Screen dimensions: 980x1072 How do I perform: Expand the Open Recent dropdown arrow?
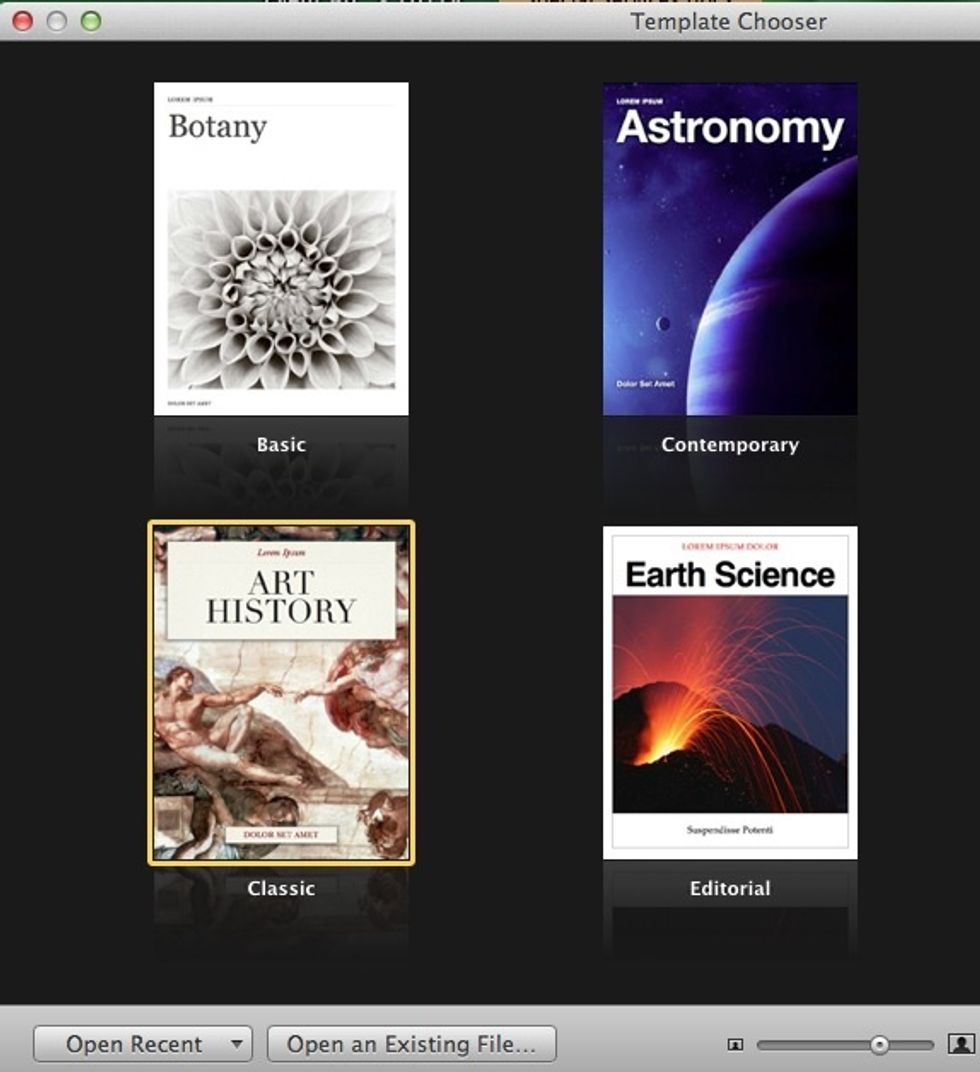click(x=237, y=1044)
